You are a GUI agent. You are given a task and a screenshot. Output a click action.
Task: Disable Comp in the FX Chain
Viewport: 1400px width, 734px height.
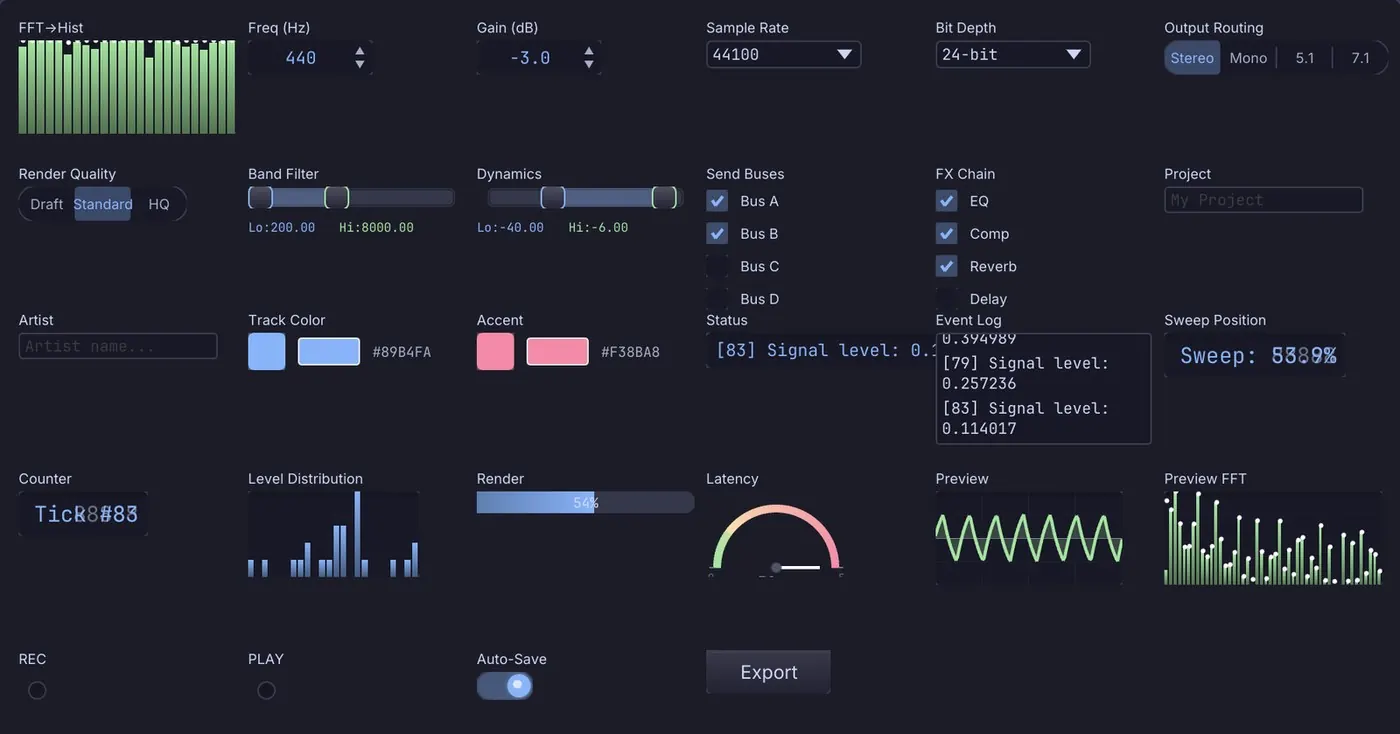(947, 234)
